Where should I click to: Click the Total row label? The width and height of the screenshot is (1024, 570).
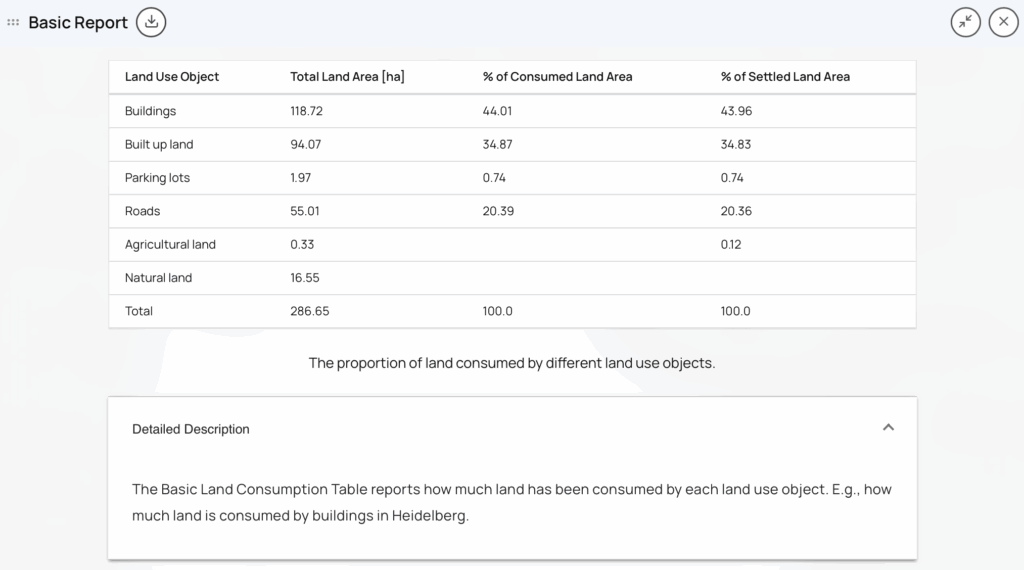(x=139, y=311)
